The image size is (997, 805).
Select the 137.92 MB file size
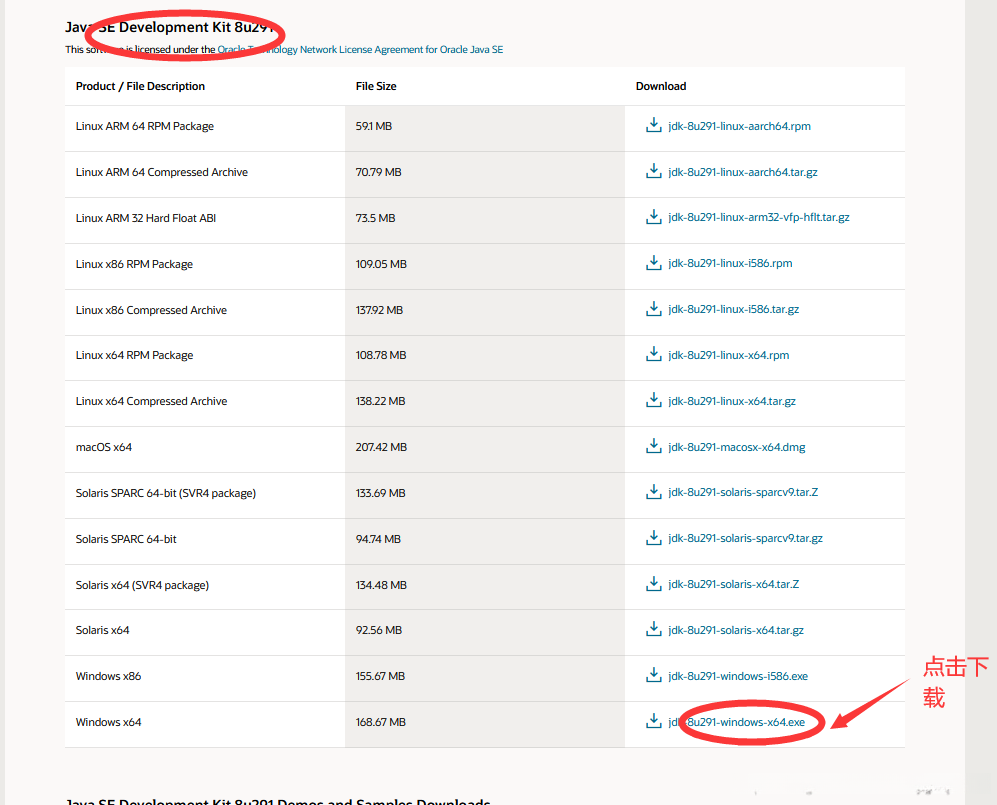(379, 310)
